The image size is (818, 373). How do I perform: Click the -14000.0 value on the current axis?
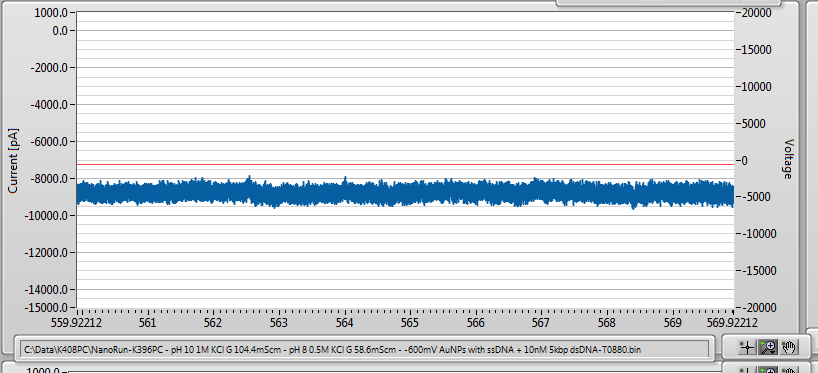point(47,290)
